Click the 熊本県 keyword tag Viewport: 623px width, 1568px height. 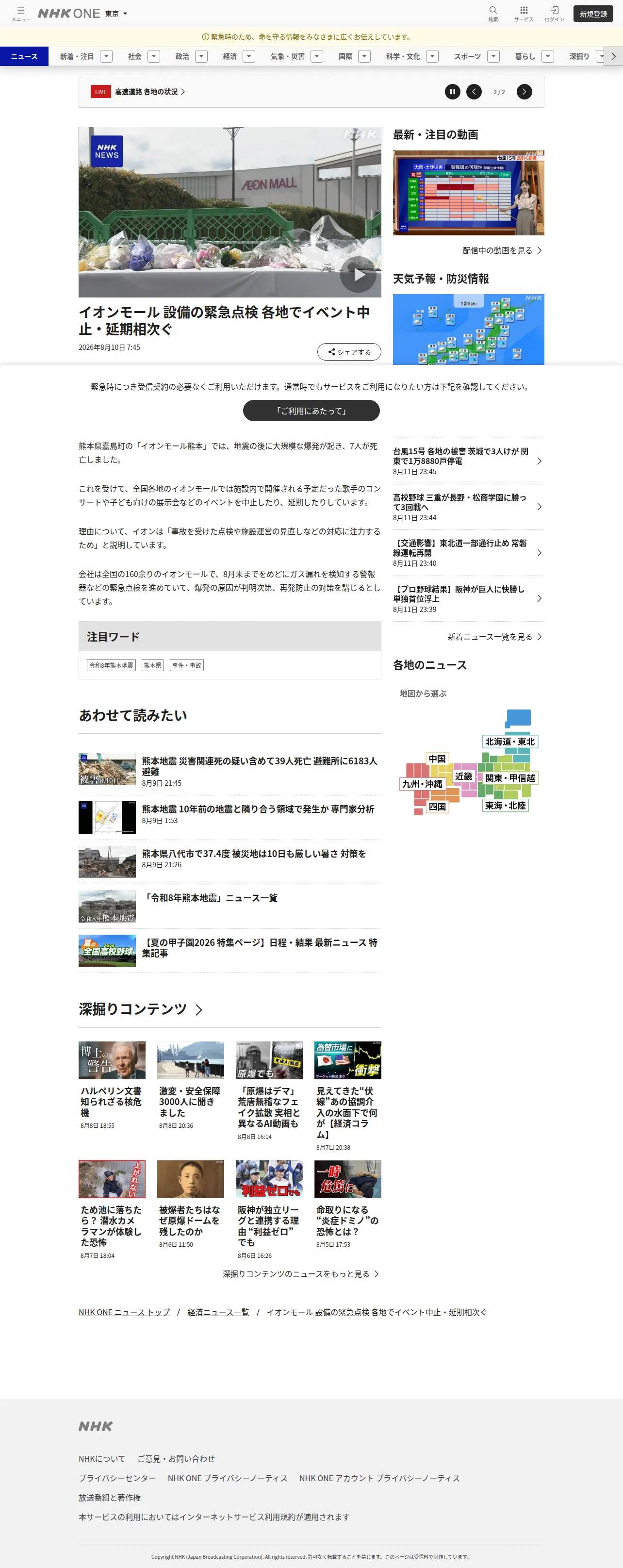click(x=153, y=665)
